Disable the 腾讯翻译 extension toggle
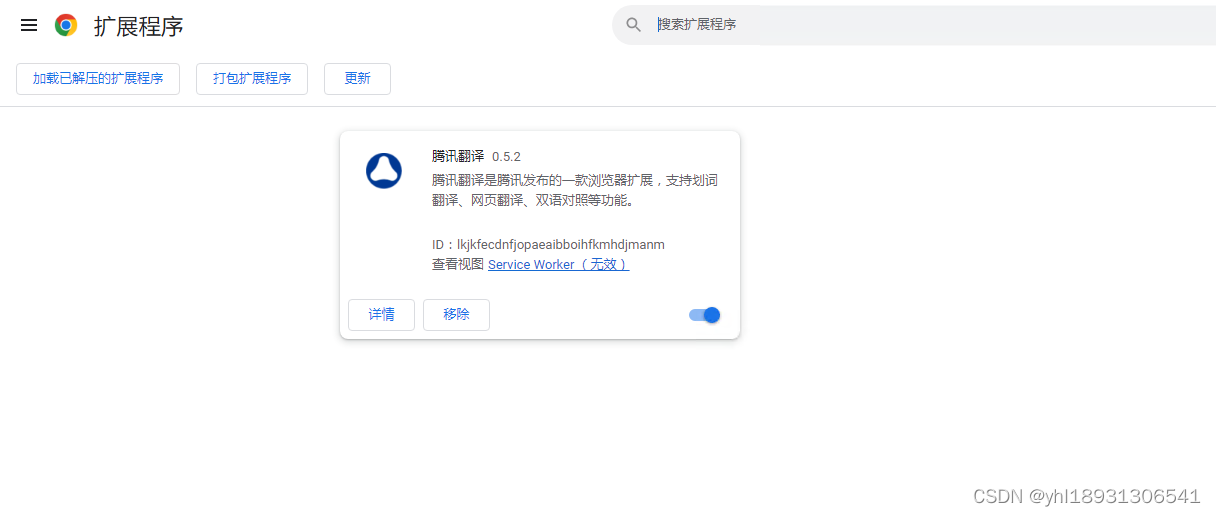Screen dimensions: 1216x516 coord(705,315)
